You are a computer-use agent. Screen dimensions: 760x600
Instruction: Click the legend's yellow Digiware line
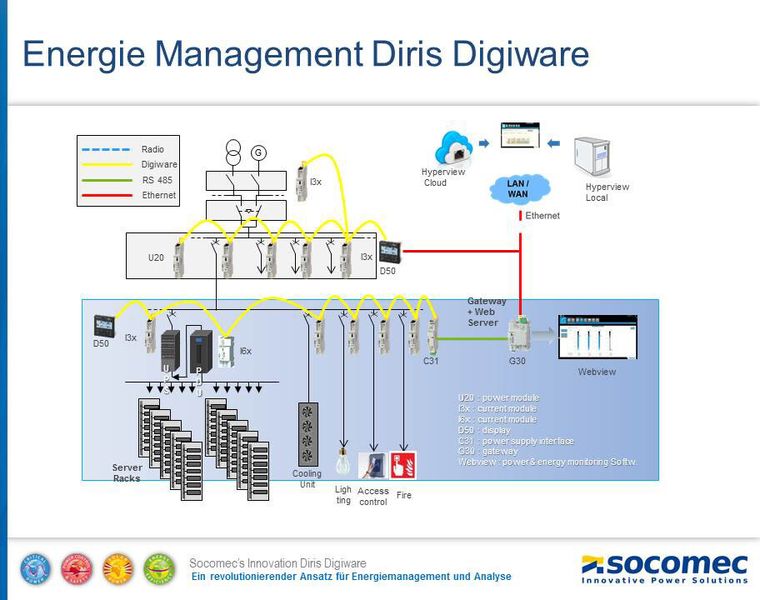(107, 165)
